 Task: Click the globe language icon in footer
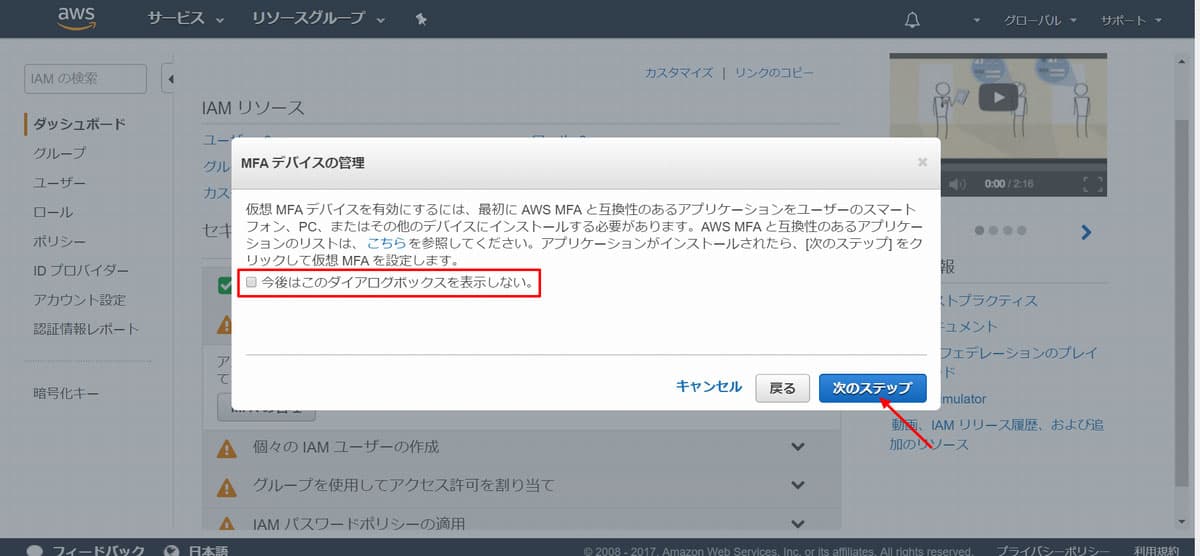click(x=172, y=551)
